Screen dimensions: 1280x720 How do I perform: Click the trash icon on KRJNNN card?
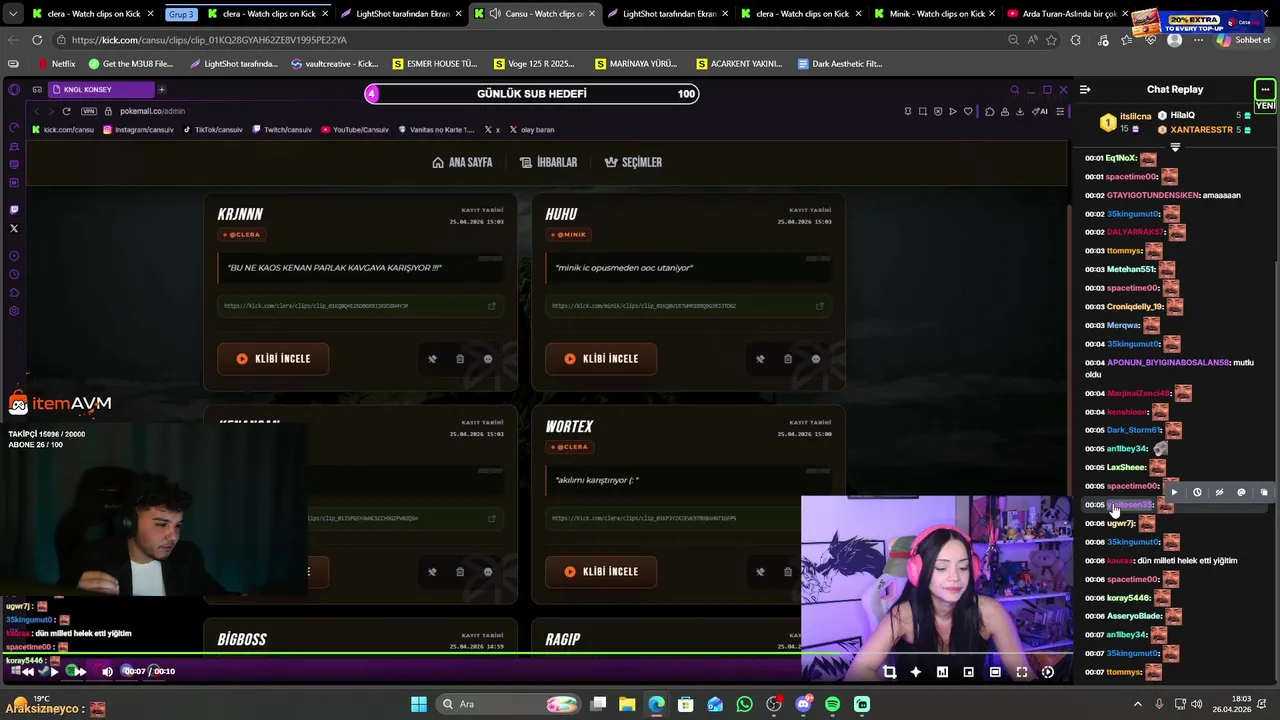460,359
